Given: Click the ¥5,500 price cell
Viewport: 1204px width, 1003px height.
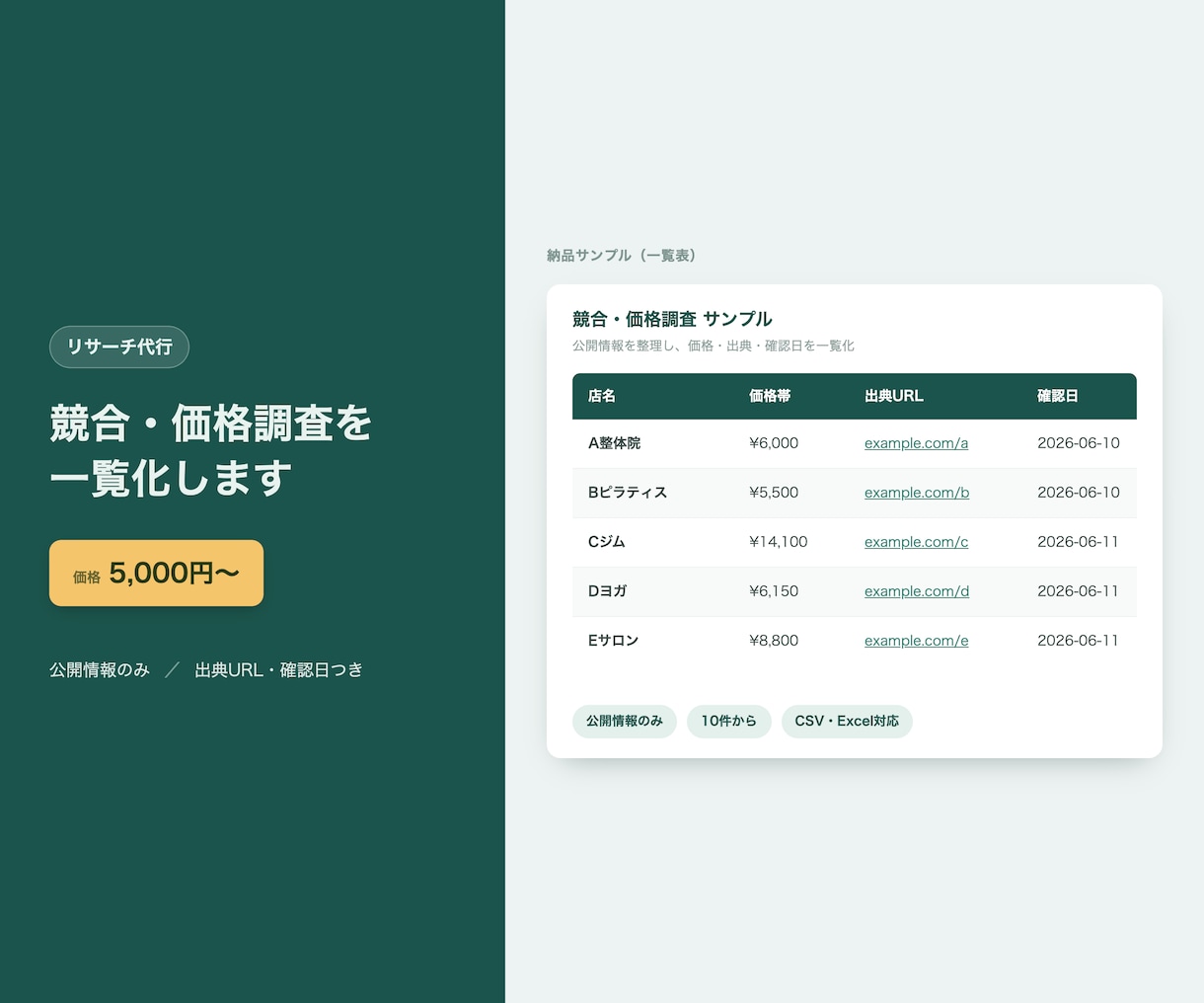Looking at the screenshot, I should pos(774,493).
